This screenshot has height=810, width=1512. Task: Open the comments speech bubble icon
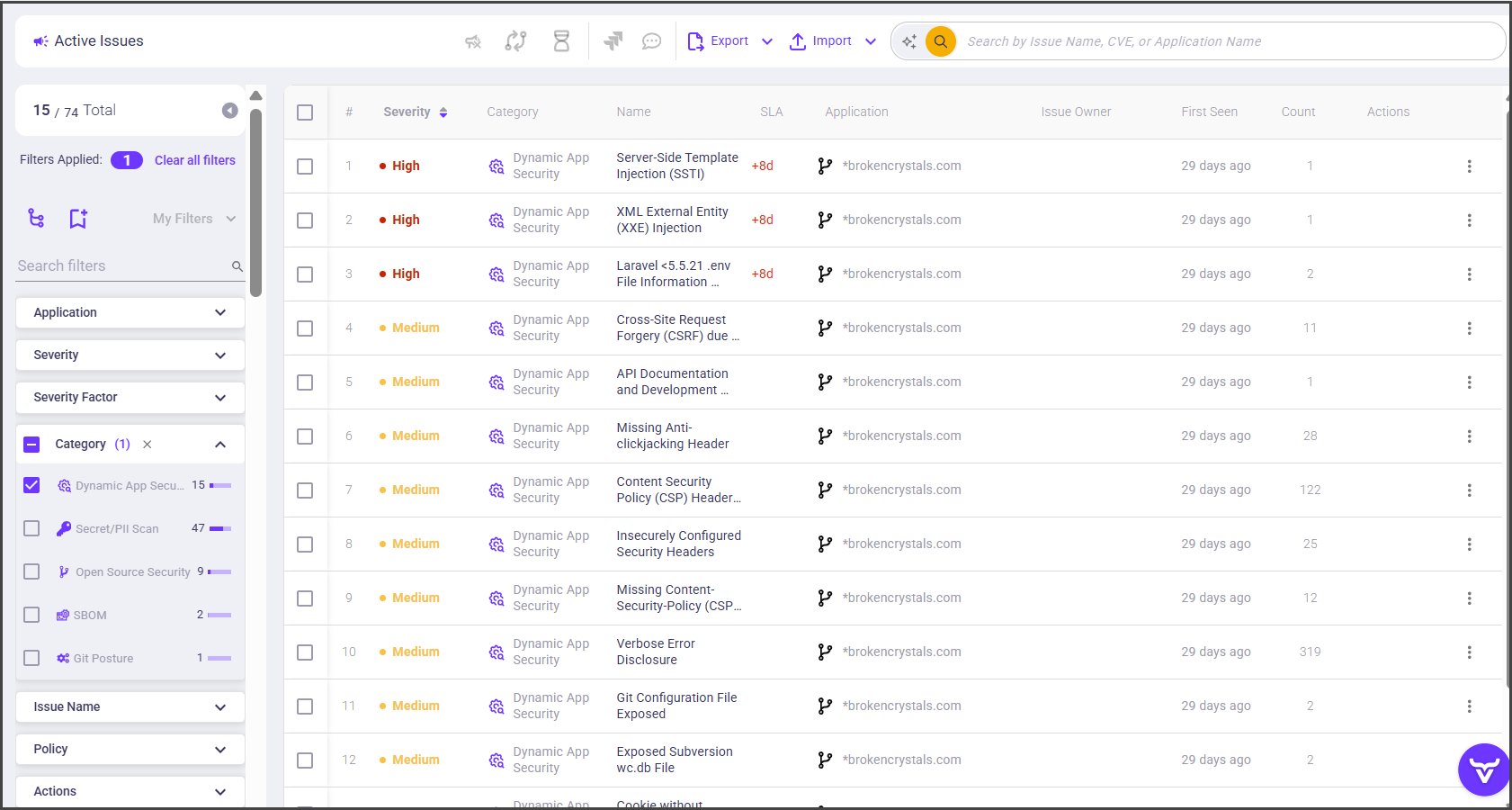pos(651,41)
